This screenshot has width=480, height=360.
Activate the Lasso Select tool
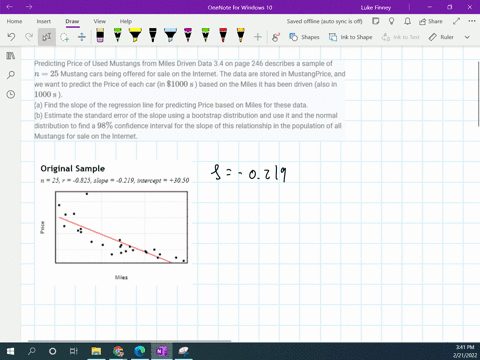tap(64, 37)
